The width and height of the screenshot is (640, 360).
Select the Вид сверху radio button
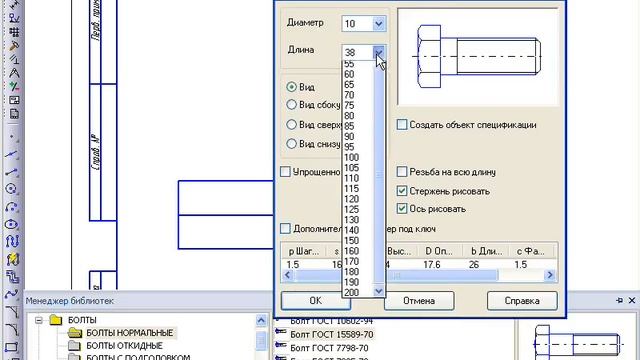pyautogui.click(x=291, y=124)
